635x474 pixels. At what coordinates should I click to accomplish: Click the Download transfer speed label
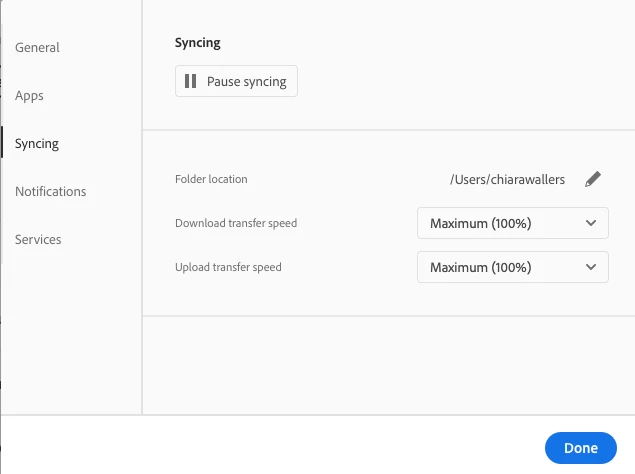[x=236, y=223]
